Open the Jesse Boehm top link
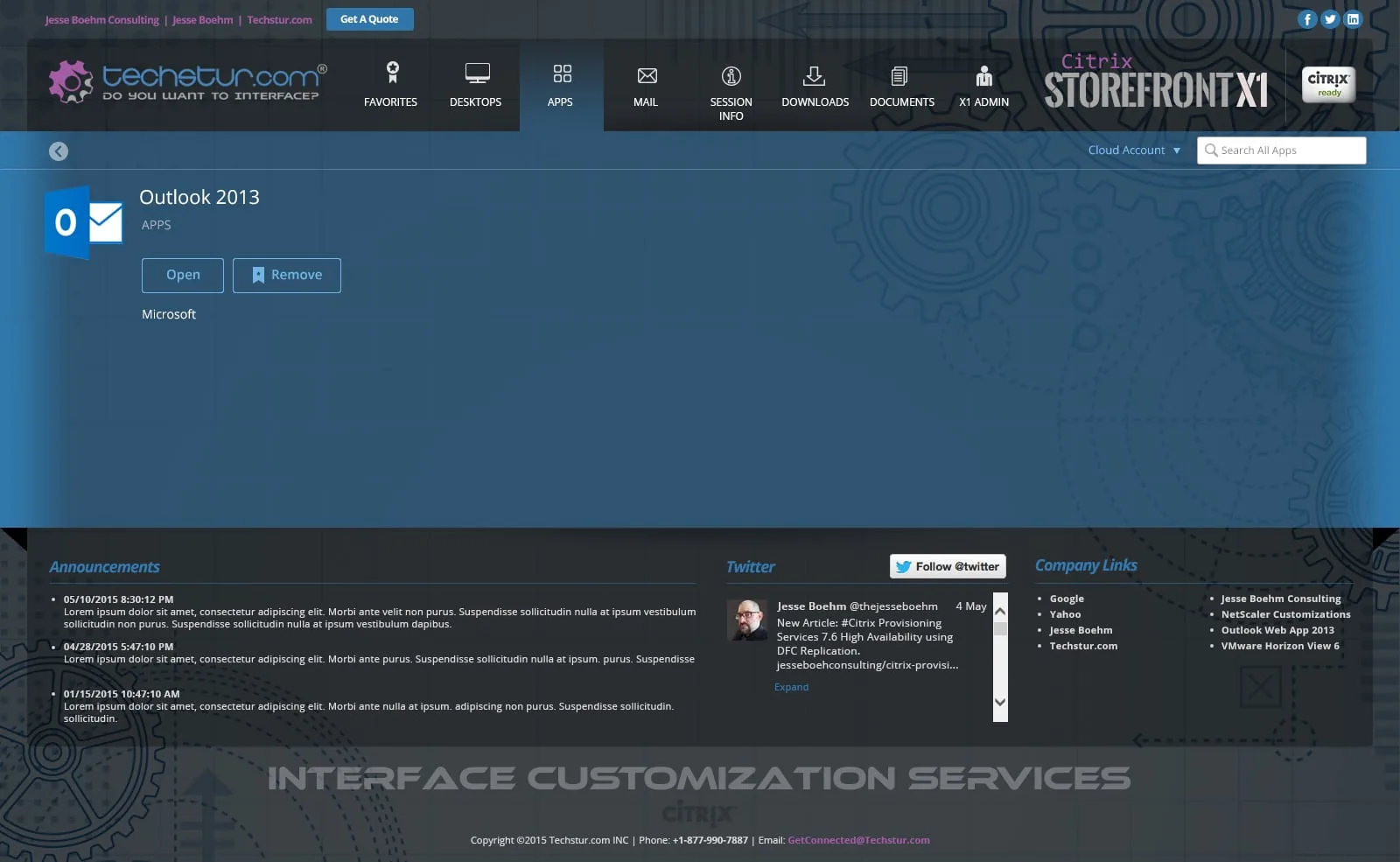This screenshot has width=1400, height=862. pyautogui.click(x=203, y=20)
